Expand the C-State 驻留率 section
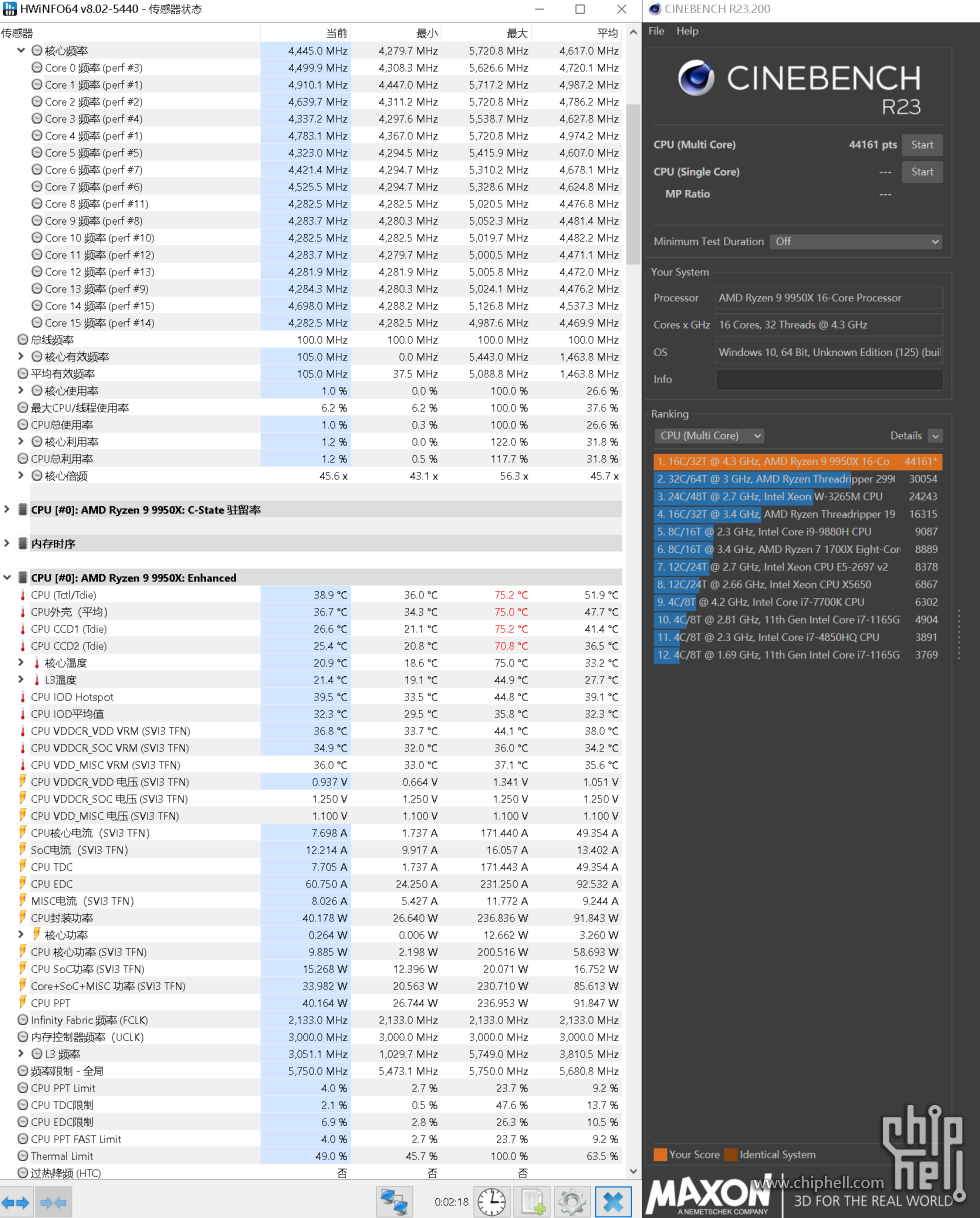The image size is (980, 1218). point(8,510)
